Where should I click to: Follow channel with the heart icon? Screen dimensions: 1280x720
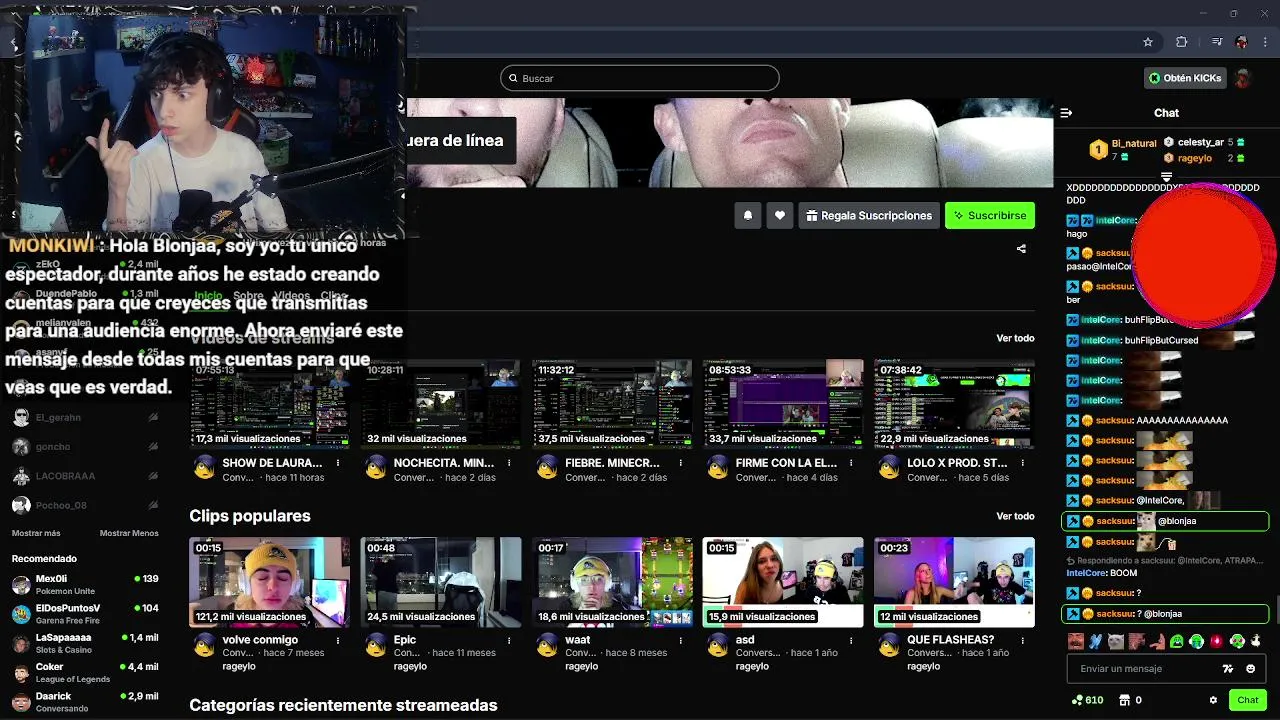(x=780, y=215)
